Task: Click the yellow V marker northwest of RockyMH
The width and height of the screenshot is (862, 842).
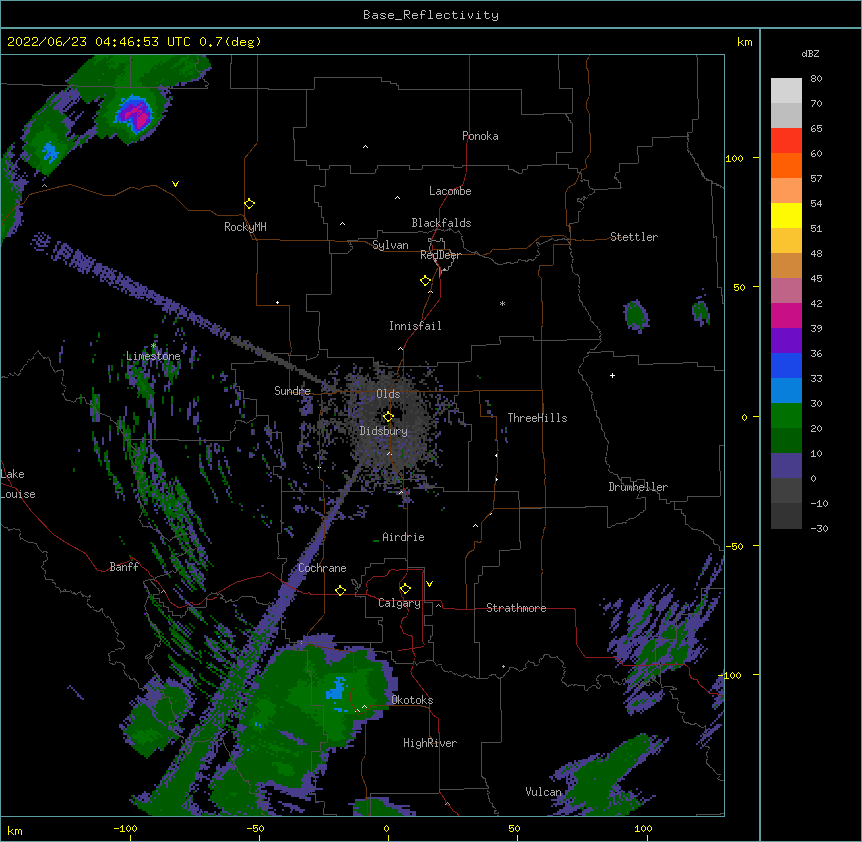Action: [175, 184]
